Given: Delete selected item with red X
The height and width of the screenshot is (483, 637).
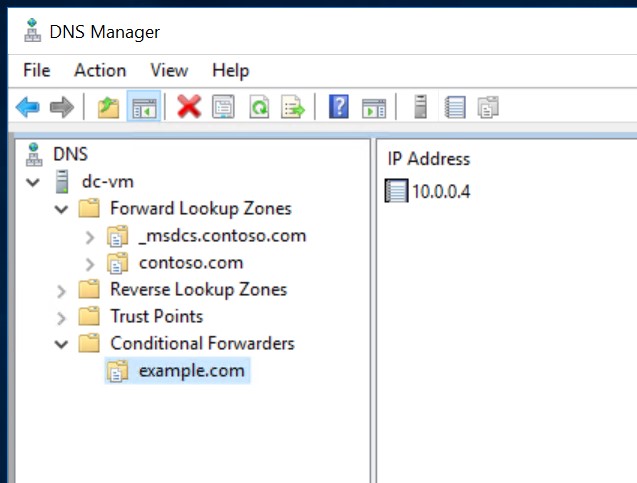Looking at the screenshot, I should pyautogui.click(x=189, y=106).
